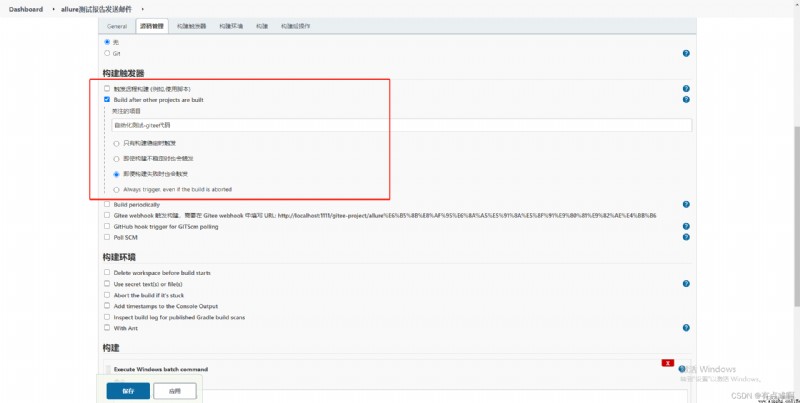Click the 应用 button
Viewport: 800px width, 403px height.
coord(174,391)
